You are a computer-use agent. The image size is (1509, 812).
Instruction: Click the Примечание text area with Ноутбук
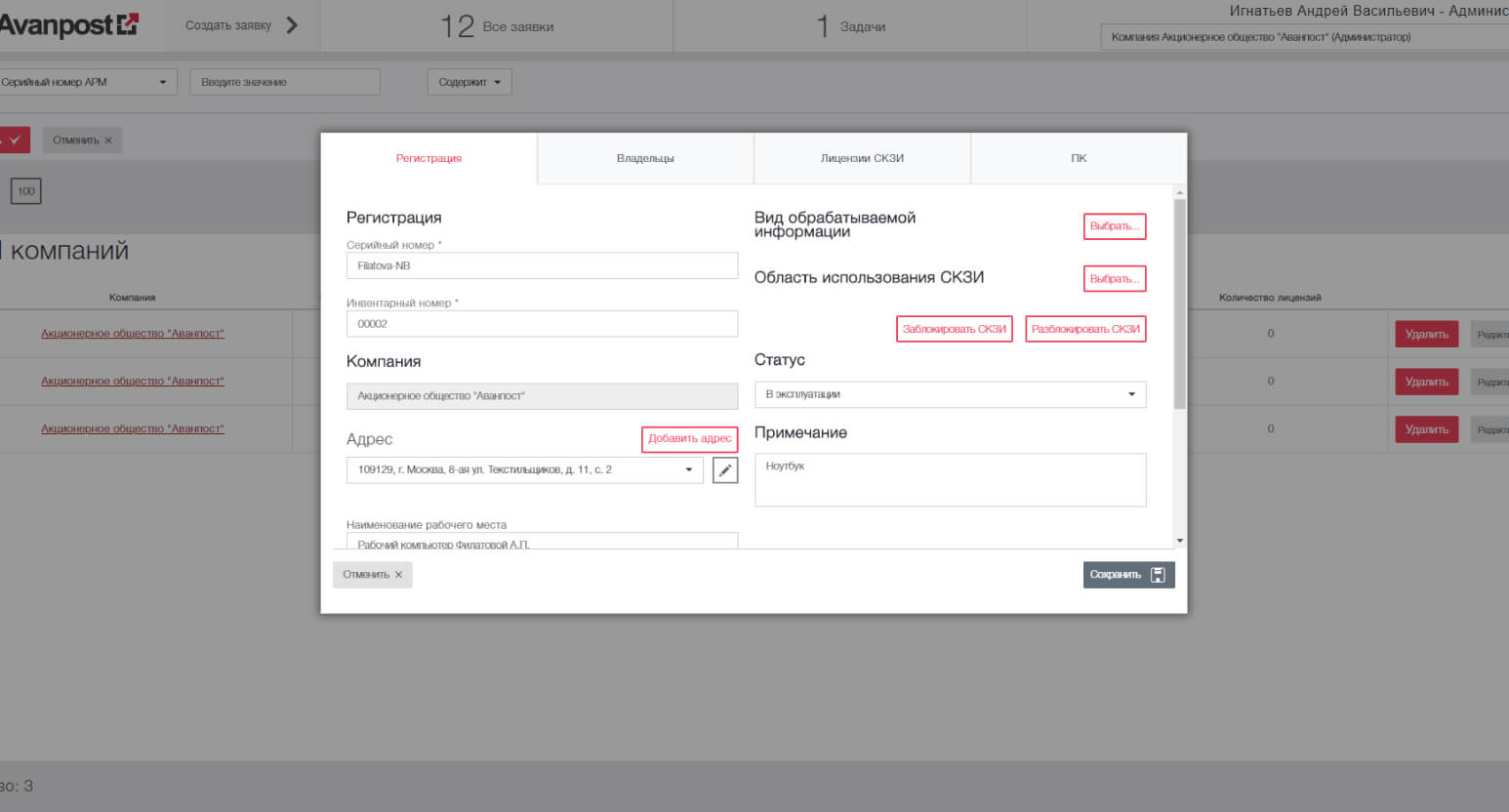coord(951,480)
